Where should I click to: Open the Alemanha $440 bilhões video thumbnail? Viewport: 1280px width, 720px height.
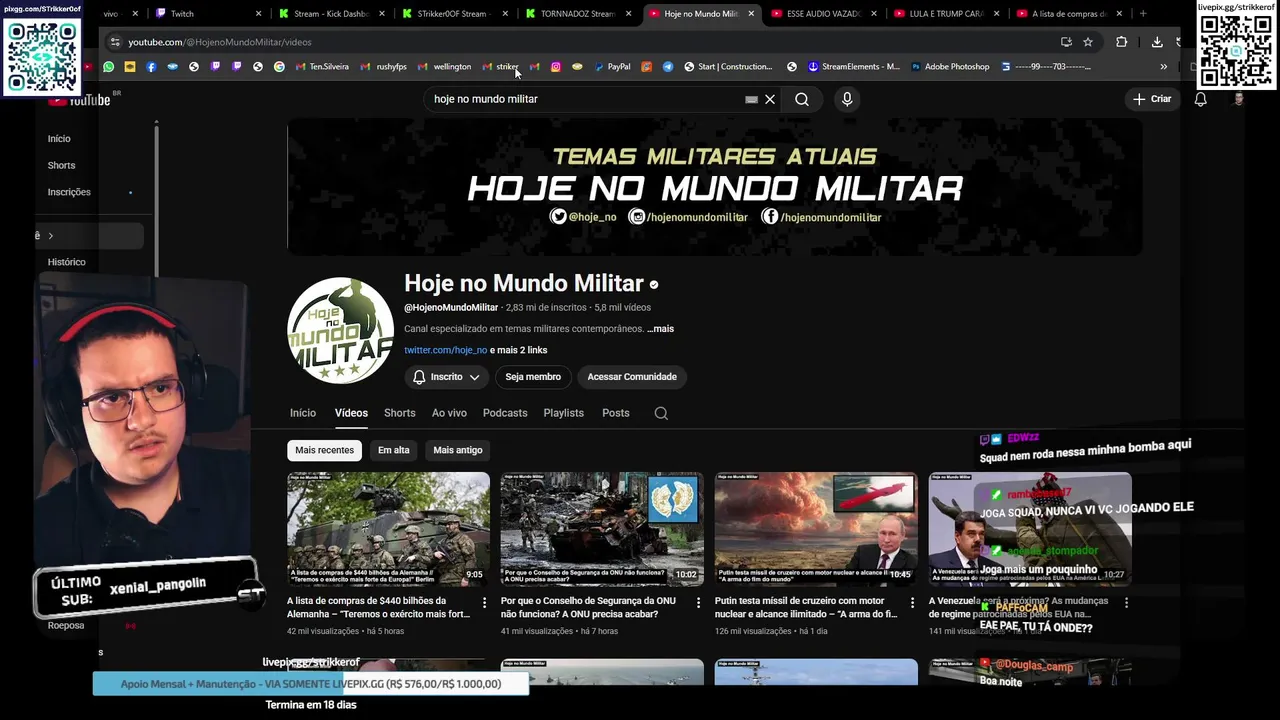388,529
